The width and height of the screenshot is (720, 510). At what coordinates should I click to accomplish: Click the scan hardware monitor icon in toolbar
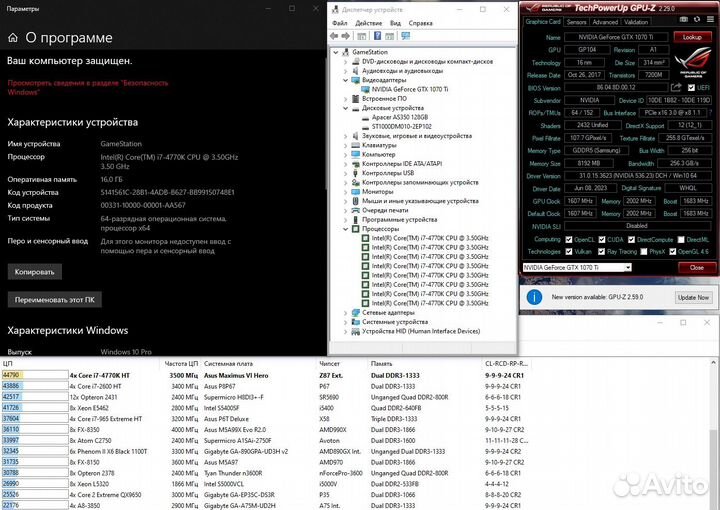pos(405,36)
